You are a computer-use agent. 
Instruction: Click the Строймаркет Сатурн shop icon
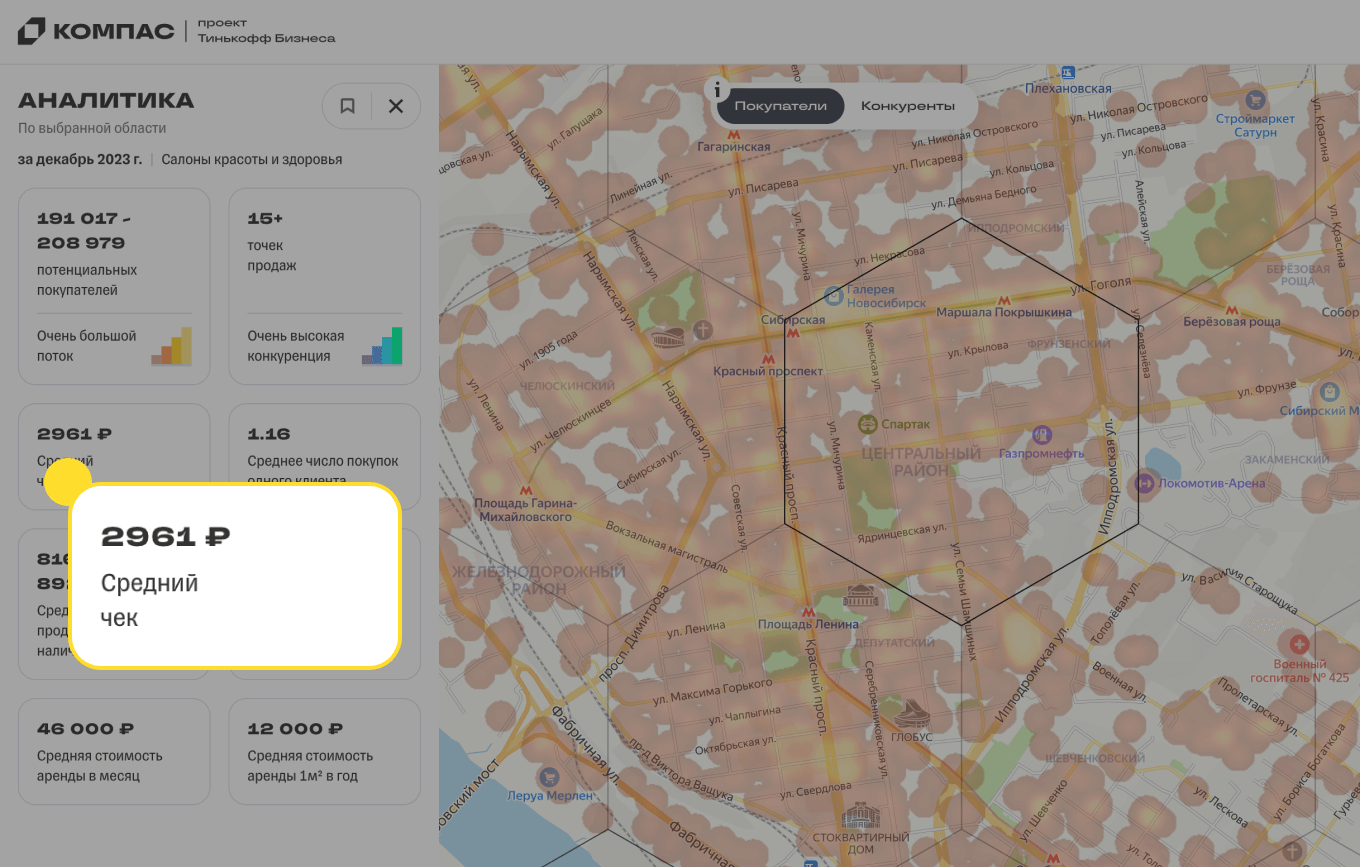[1255, 99]
